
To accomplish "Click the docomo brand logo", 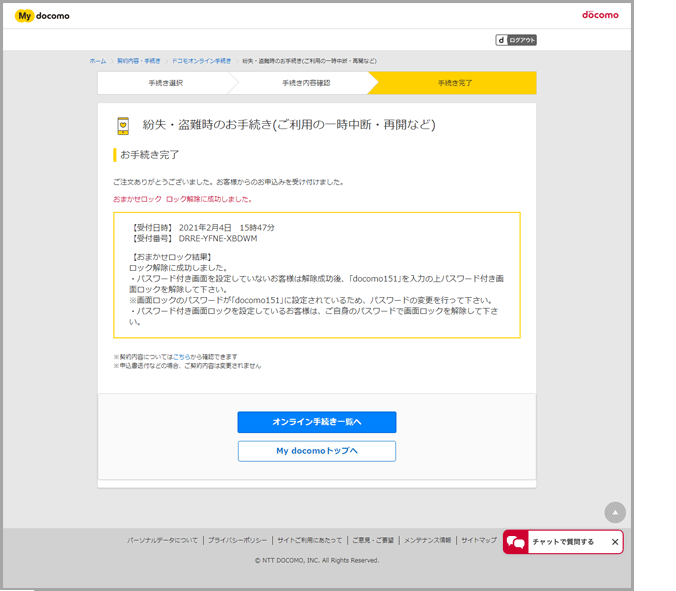I will 600,15.
